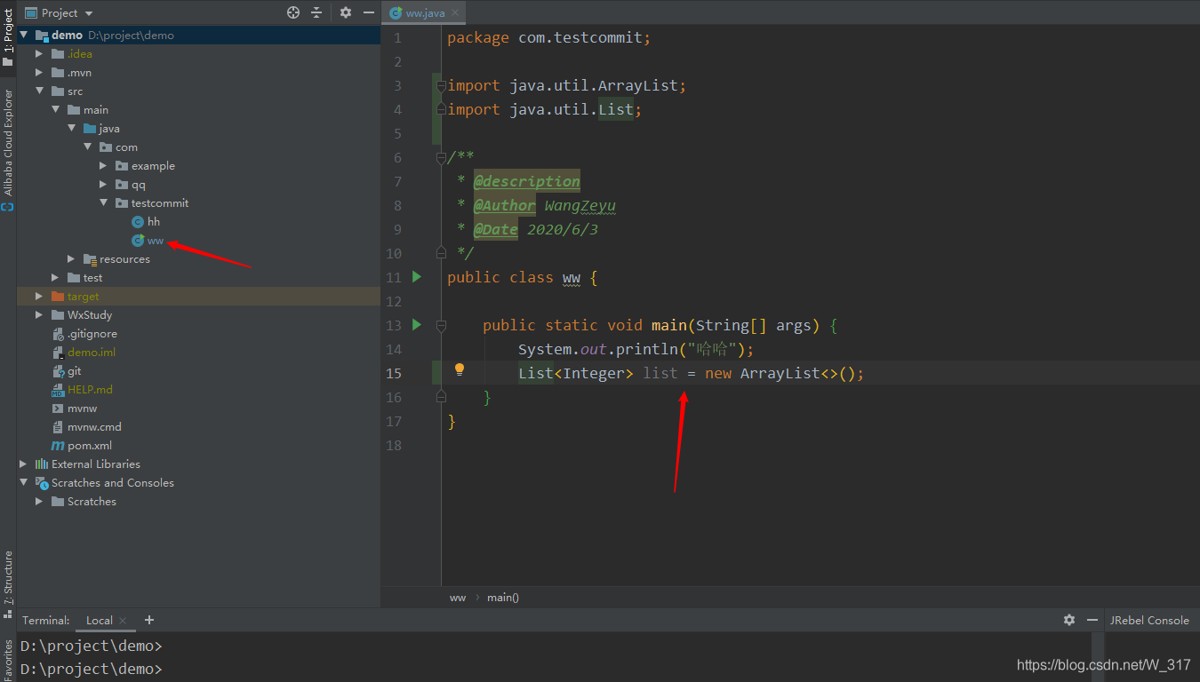Viewport: 1200px width, 682px height.
Task: Toggle code folding for the main method
Action: coord(441,325)
